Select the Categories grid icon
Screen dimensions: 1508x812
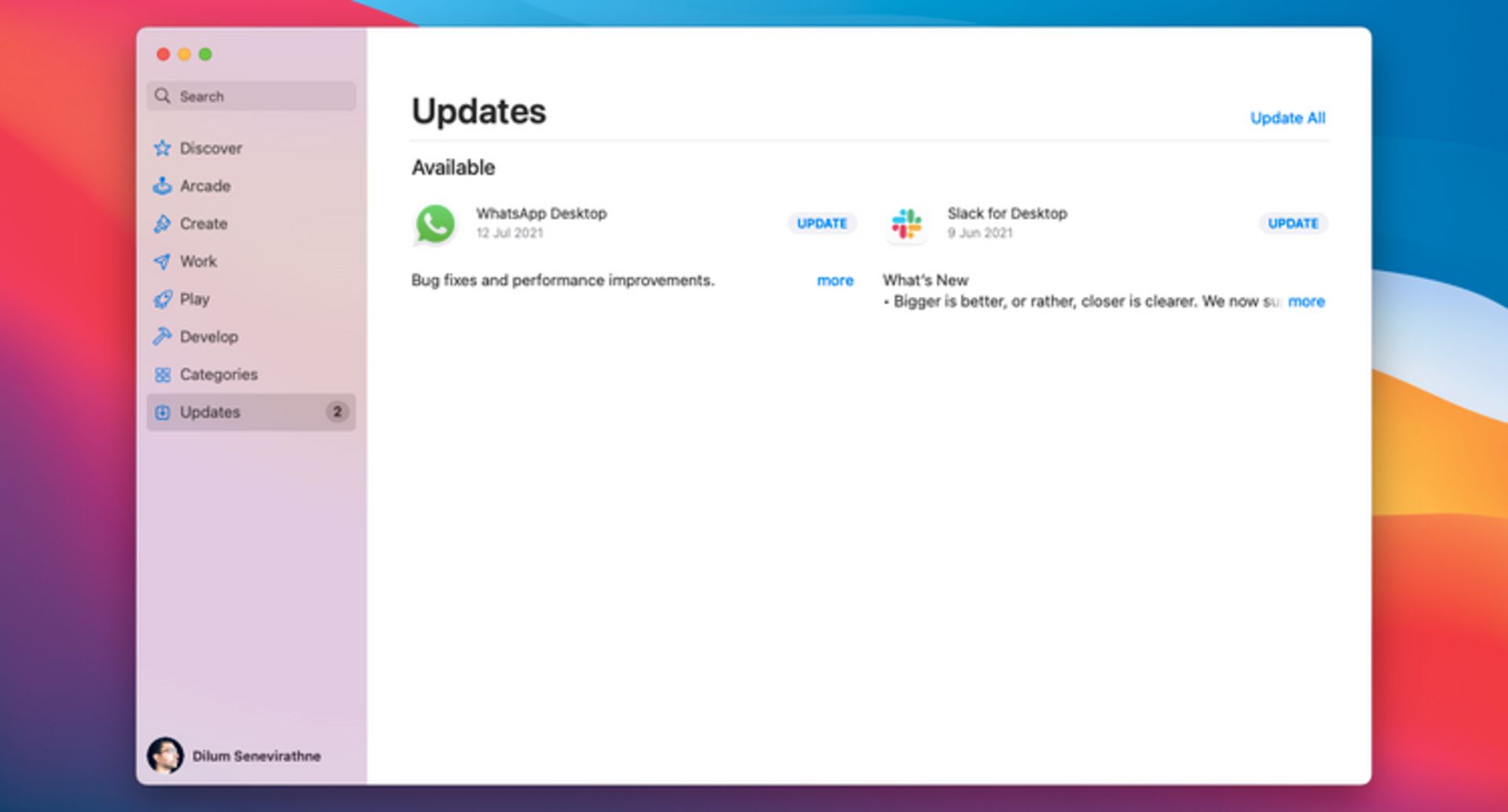(x=163, y=375)
